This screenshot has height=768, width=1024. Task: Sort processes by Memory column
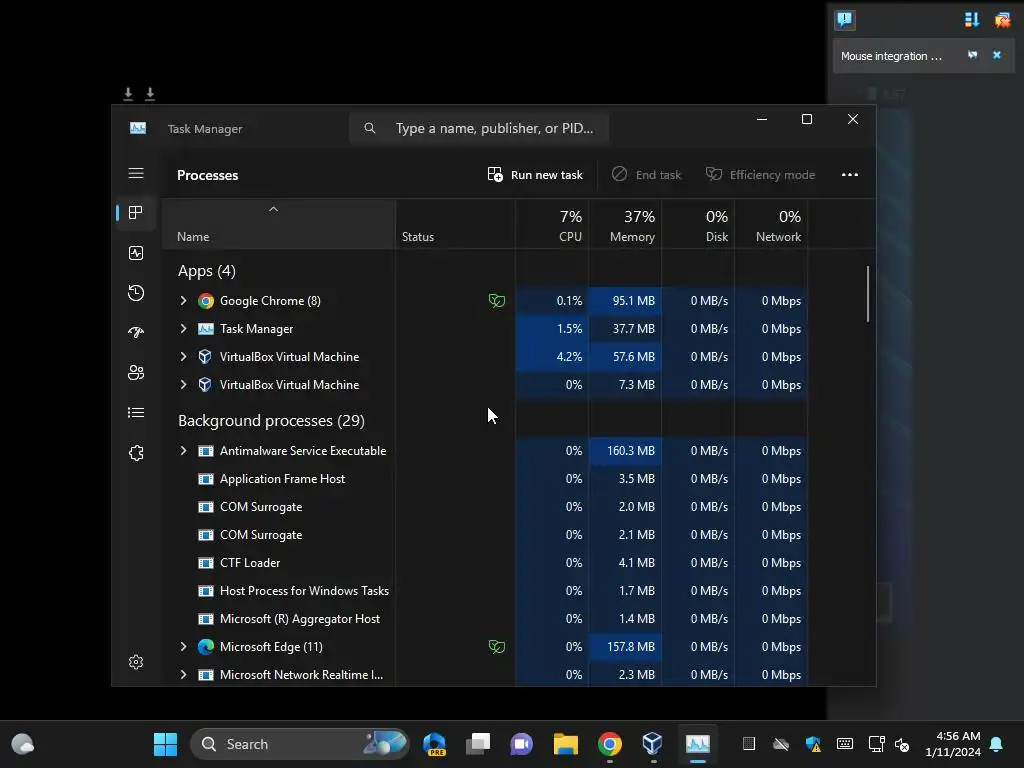[x=625, y=225]
